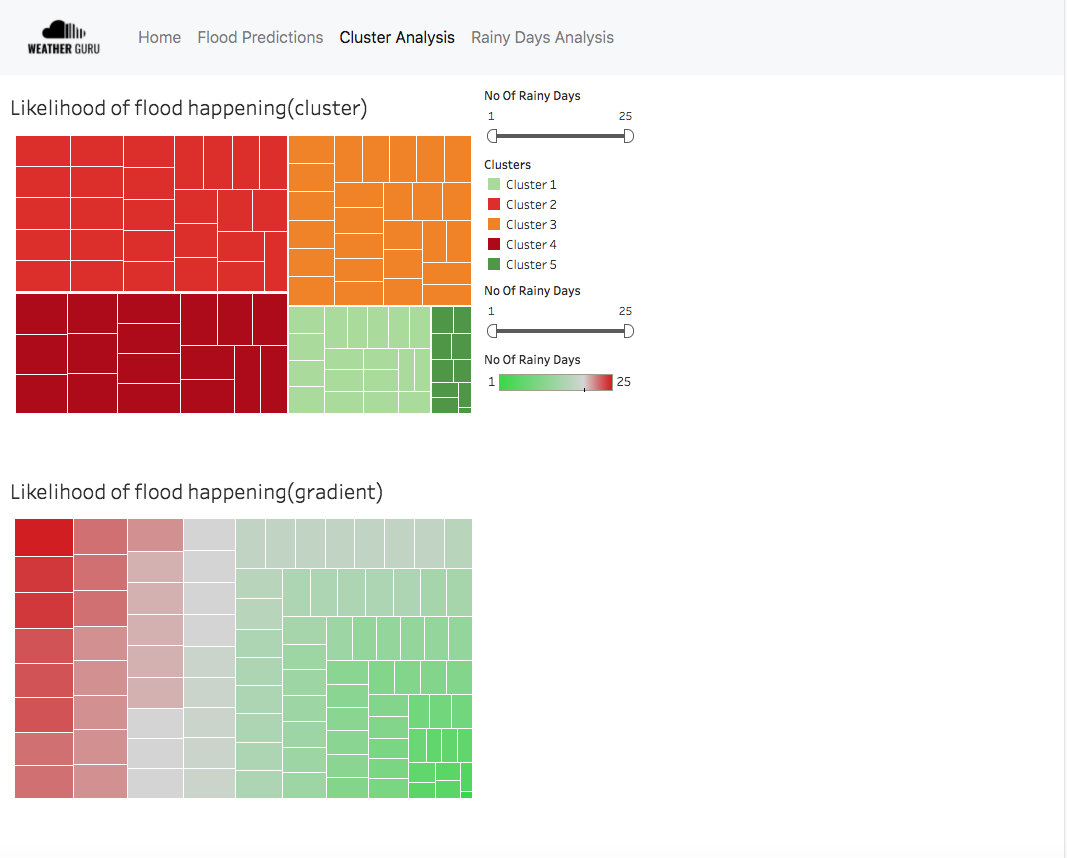Click the Cluster 3 orange legend swatch
This screenshot has width=1067, height=858.
point(494,225)
